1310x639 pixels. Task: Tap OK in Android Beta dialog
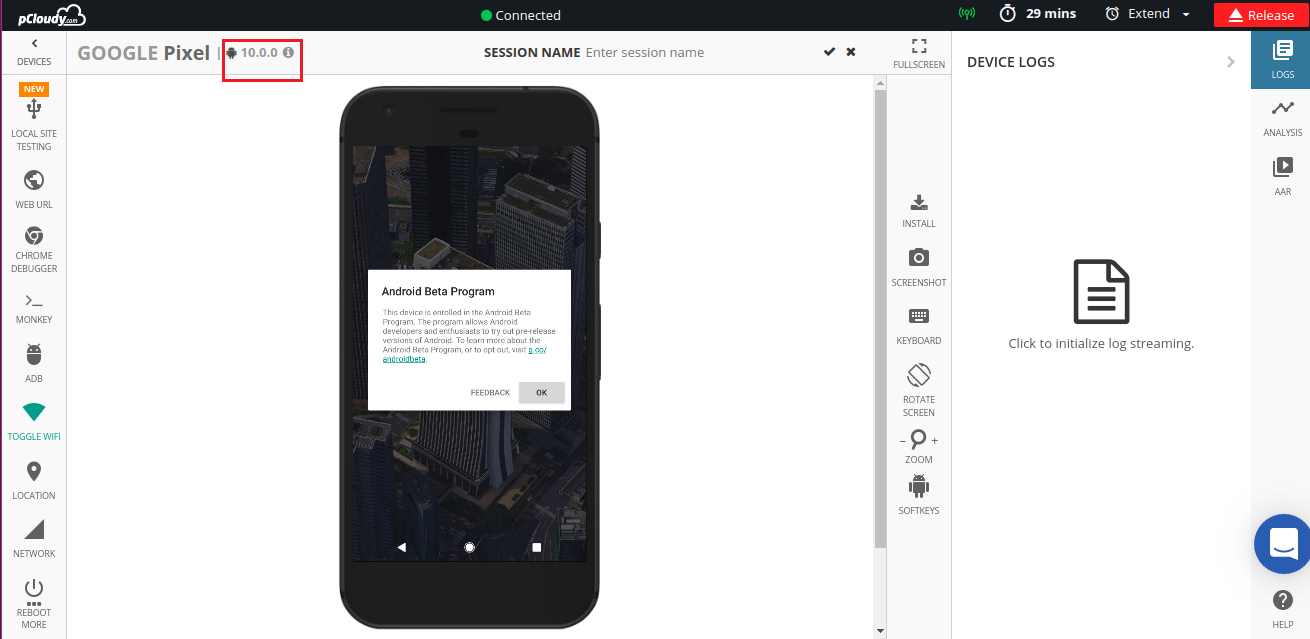(x=541, y=393)
